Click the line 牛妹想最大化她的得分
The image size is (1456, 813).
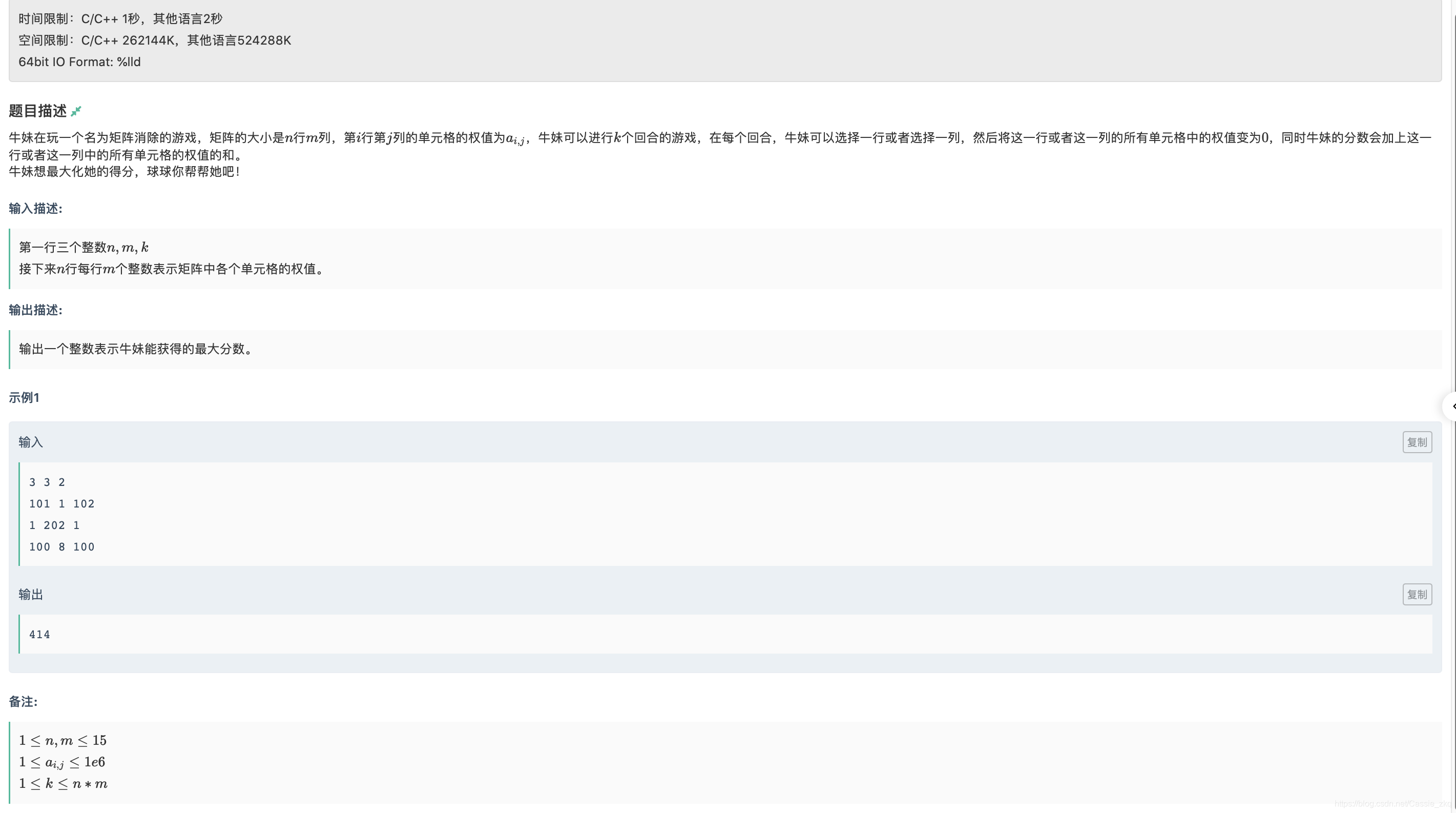(126, 171)
